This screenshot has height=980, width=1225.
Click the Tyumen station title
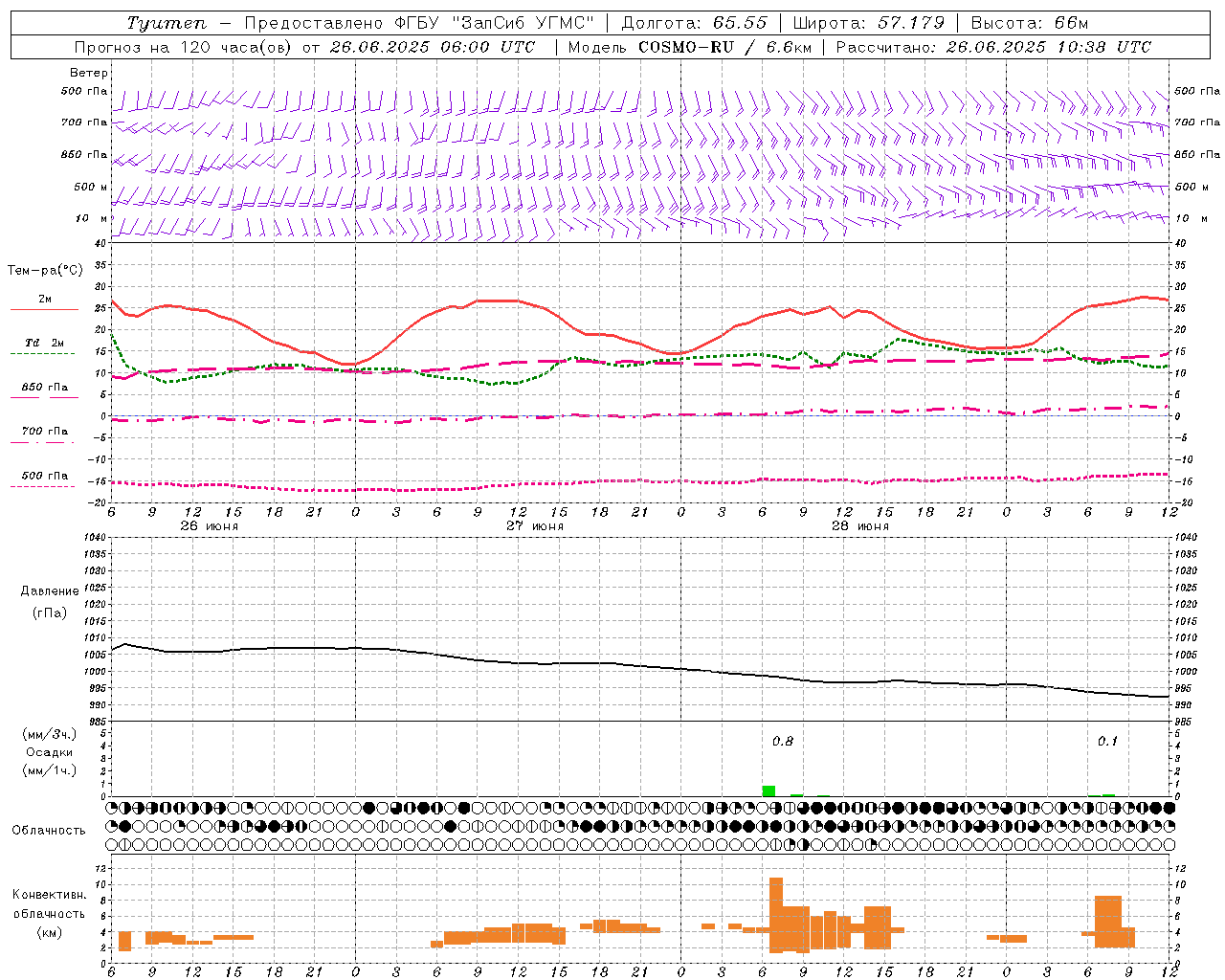point(166,23)
